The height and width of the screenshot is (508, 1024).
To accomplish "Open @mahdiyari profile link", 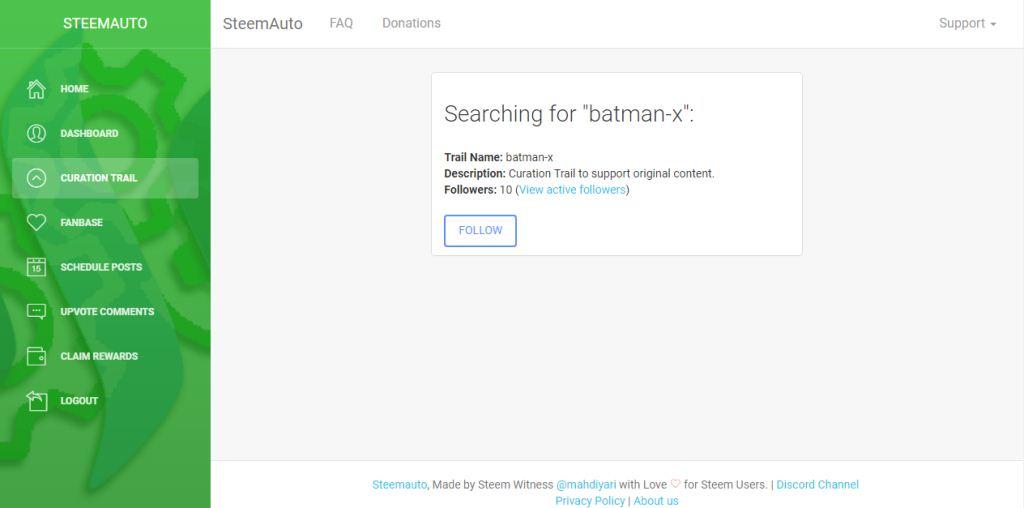I will [x=586, y=484].
